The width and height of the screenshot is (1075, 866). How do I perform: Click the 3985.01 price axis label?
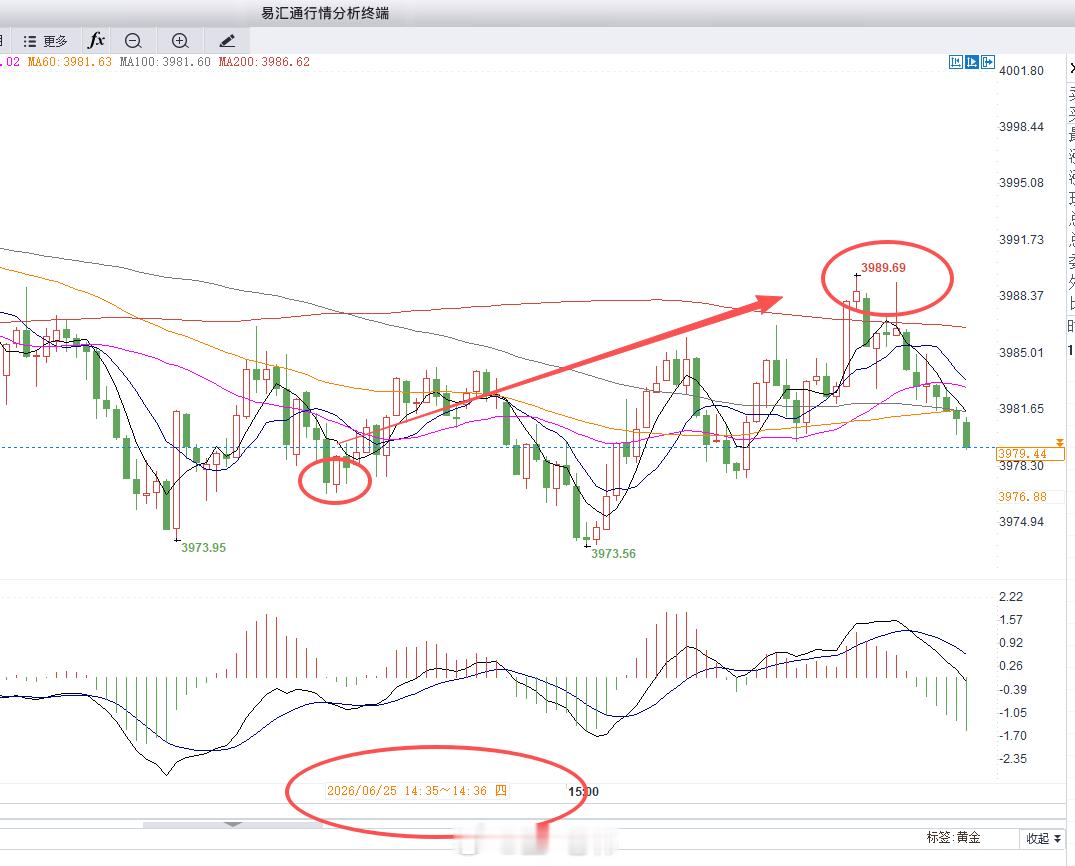tap(1022, 352)
